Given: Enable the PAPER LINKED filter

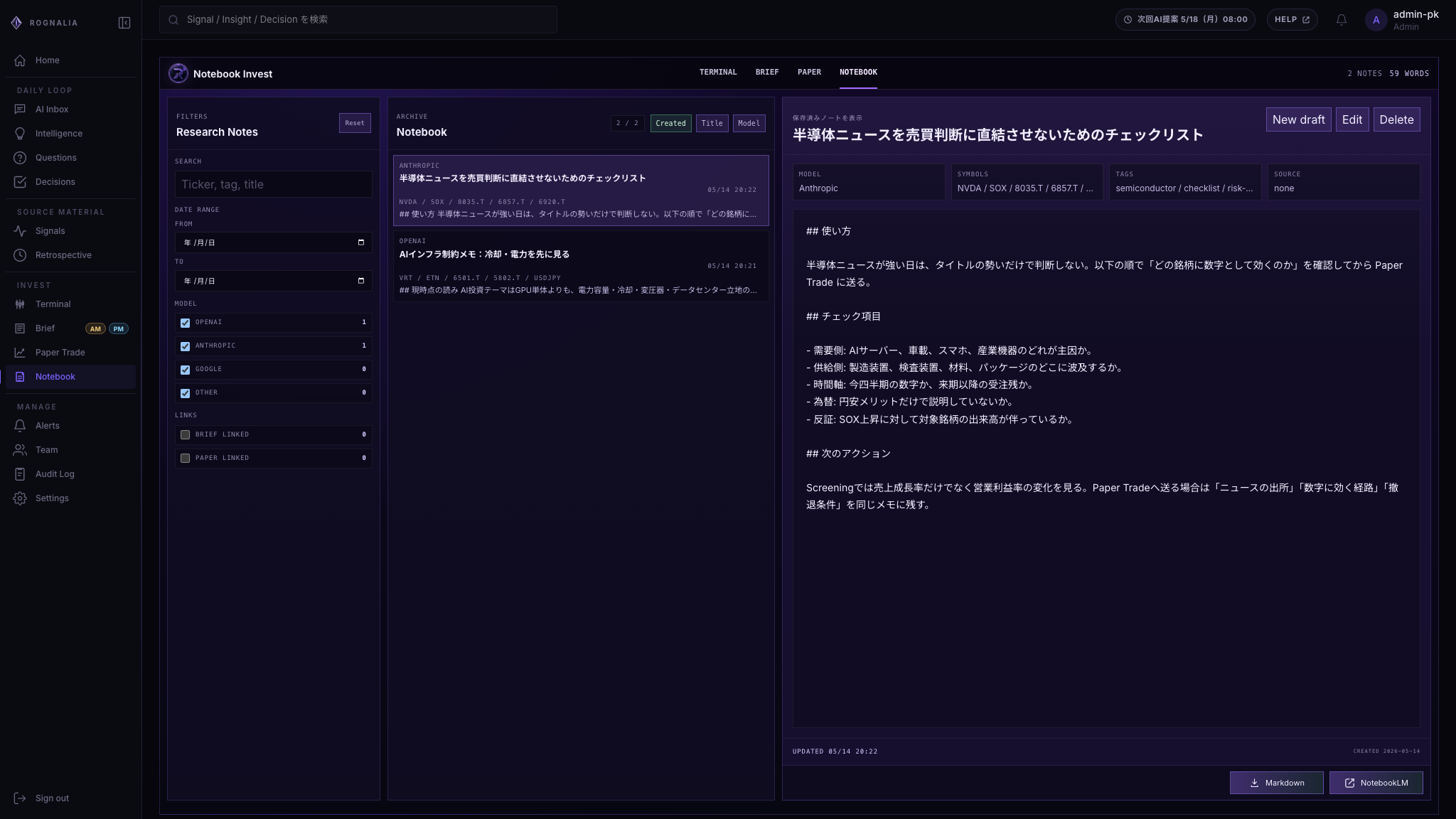Looking at the screenshot, I should (x=186, y=458).
